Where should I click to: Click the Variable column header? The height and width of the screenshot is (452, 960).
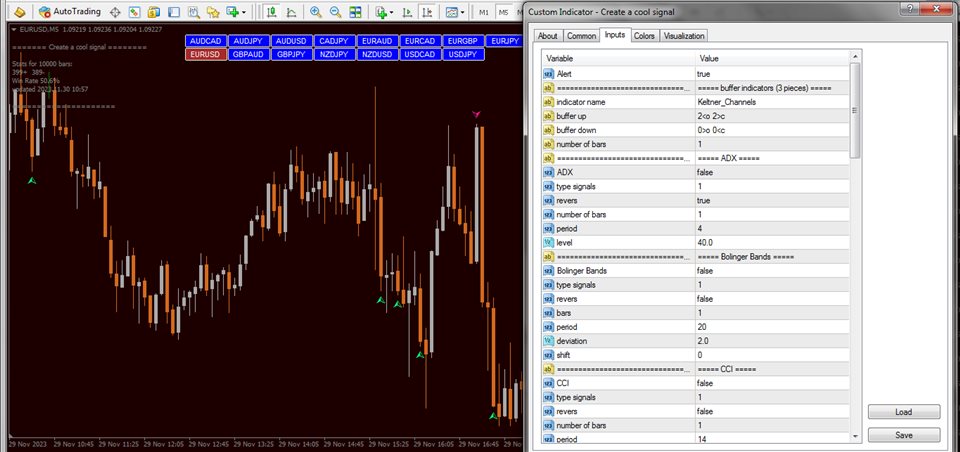618,58
